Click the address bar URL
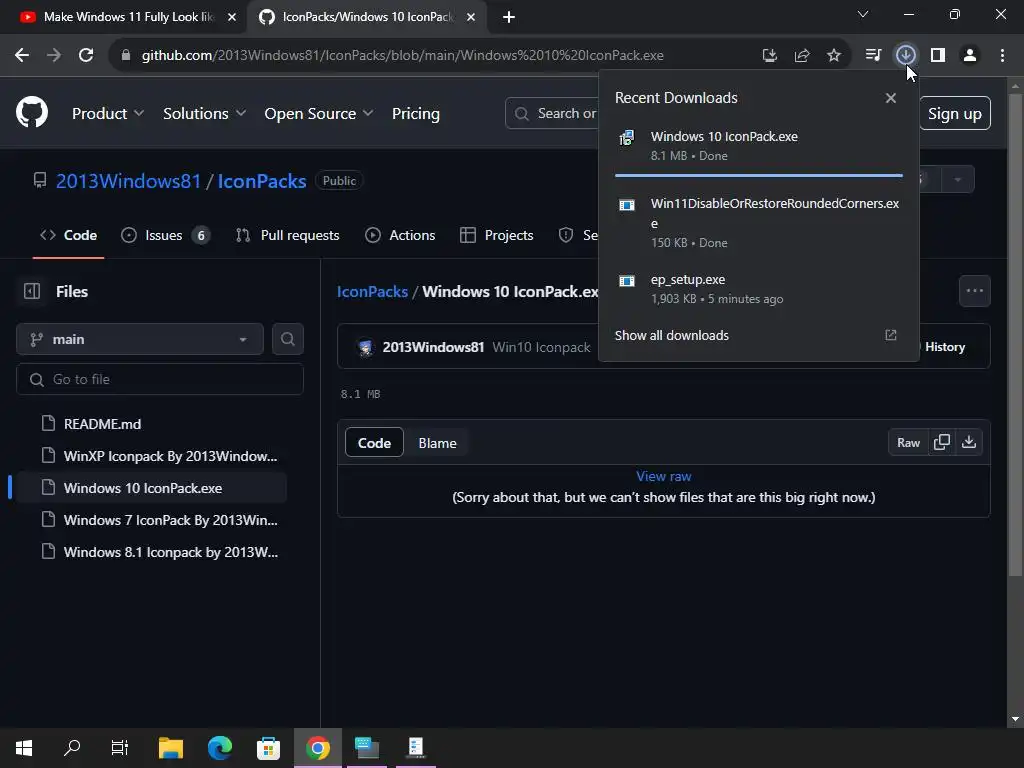The image size is (1024, 768). (x=402, y=55)
